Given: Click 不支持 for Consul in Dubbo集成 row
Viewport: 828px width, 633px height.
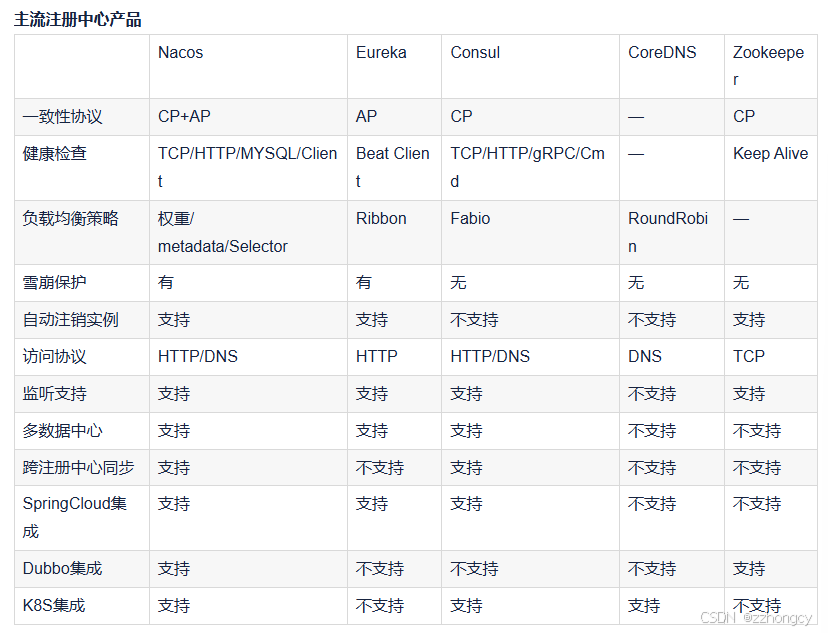Looking at the screenshot, I should coord(474,569).
